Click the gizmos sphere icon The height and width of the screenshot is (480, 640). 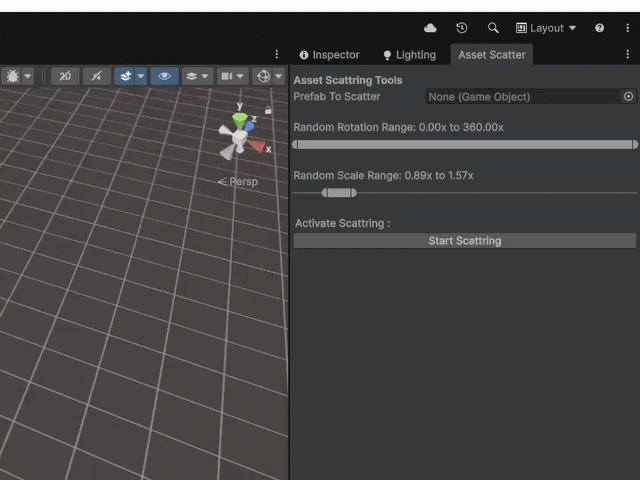(x=264, y=76)
